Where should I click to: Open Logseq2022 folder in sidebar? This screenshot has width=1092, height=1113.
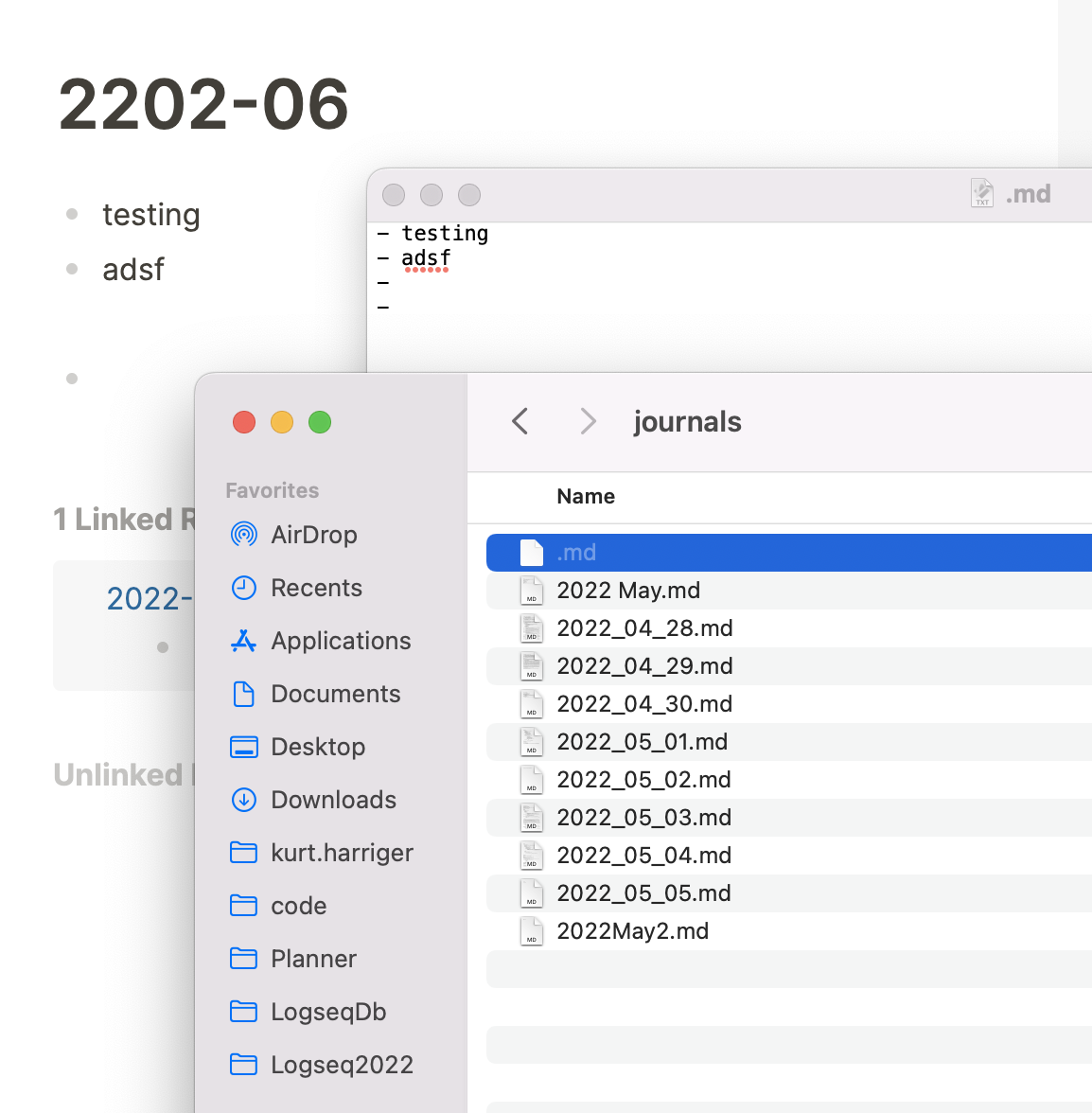coord(342,1065)
